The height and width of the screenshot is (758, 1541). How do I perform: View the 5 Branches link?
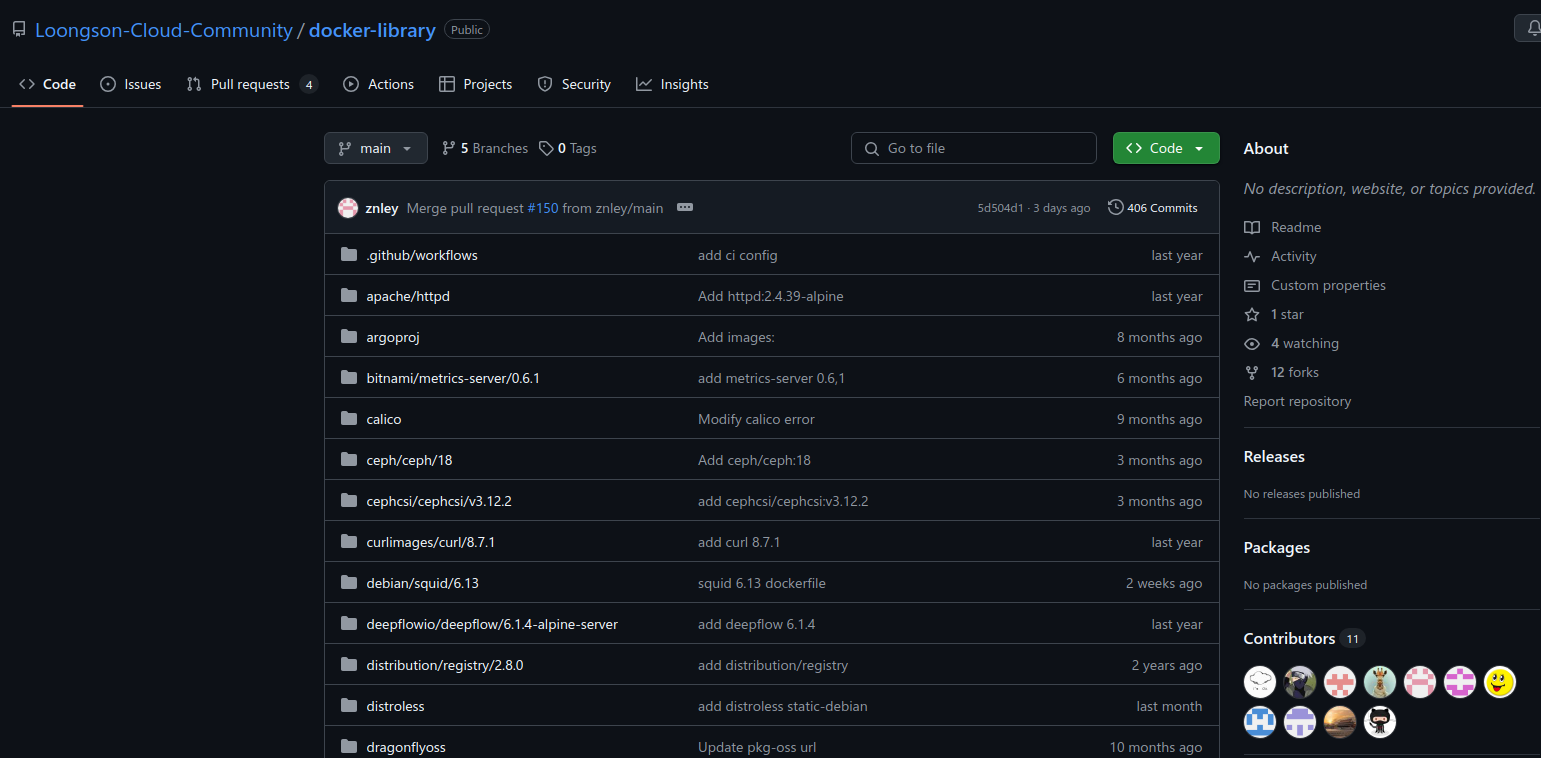(485, 148)
